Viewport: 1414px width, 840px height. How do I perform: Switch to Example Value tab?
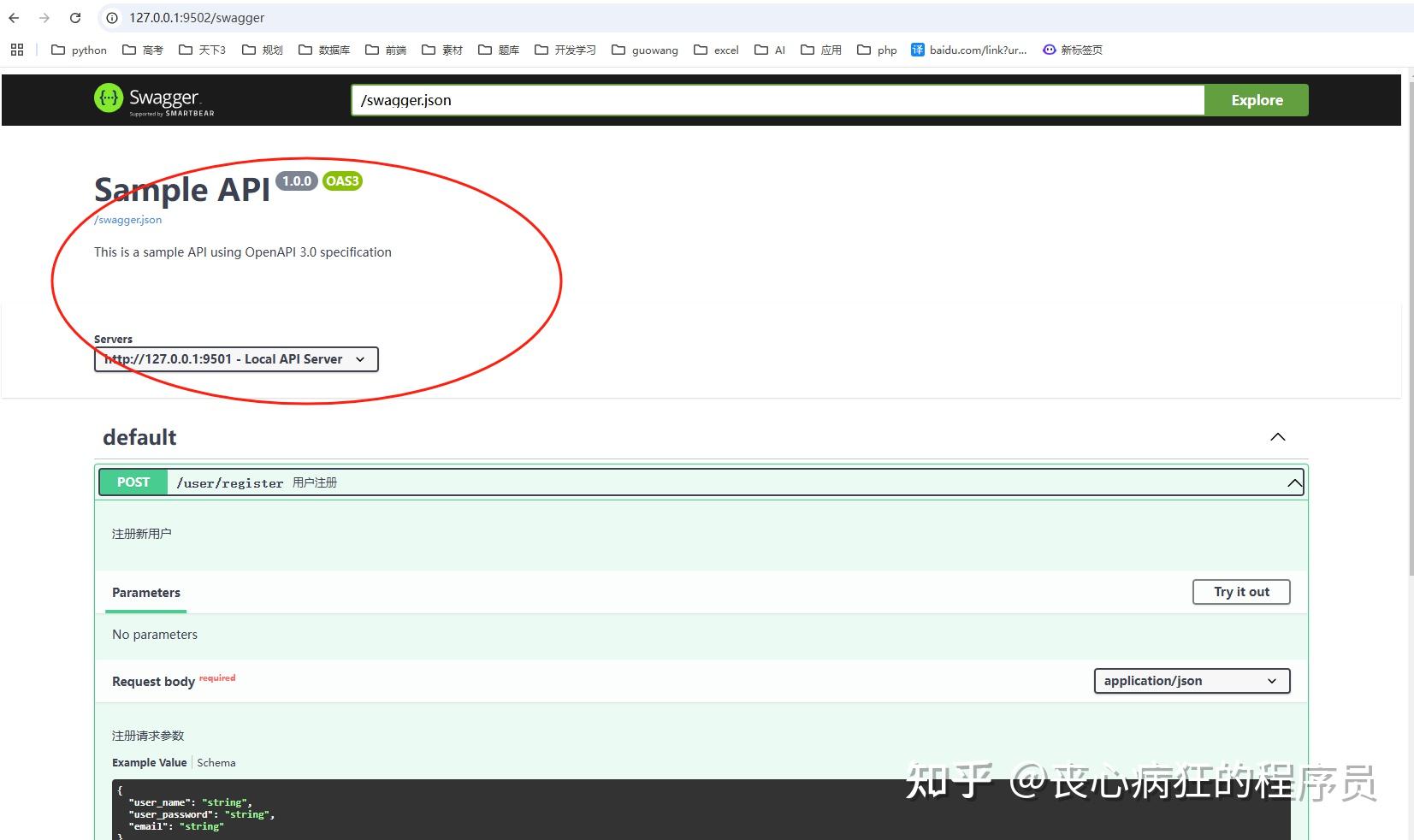[149, 763]
